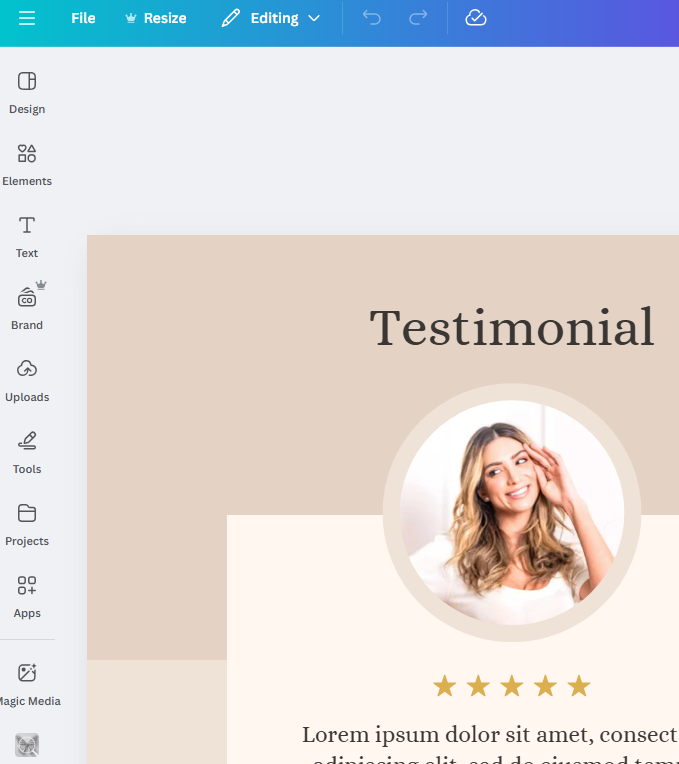Viewport: 679px width, 764px height.
Task: Redo the last action
Action: (x=418, y=19)
